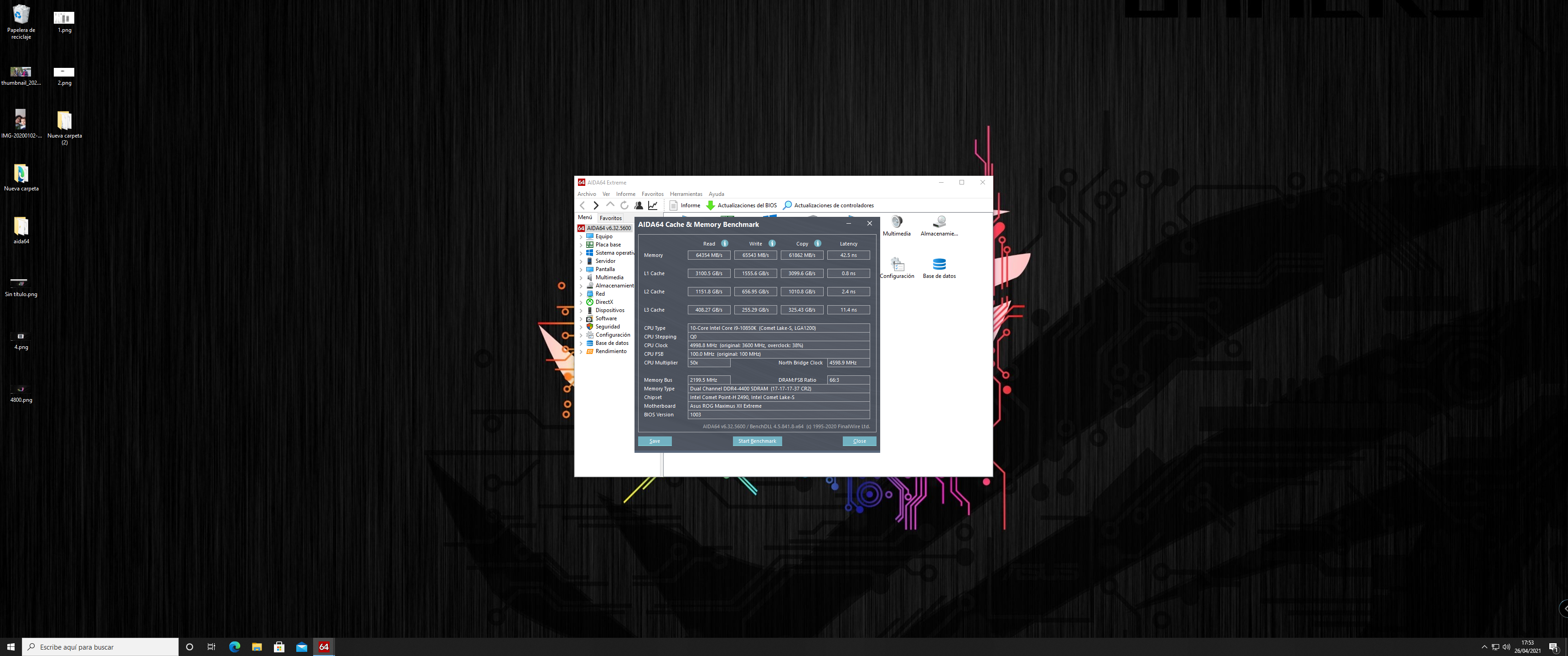Open the Base de datos page icon
1568x656 pixels.
pyautogui.click(x=939, y=268)
